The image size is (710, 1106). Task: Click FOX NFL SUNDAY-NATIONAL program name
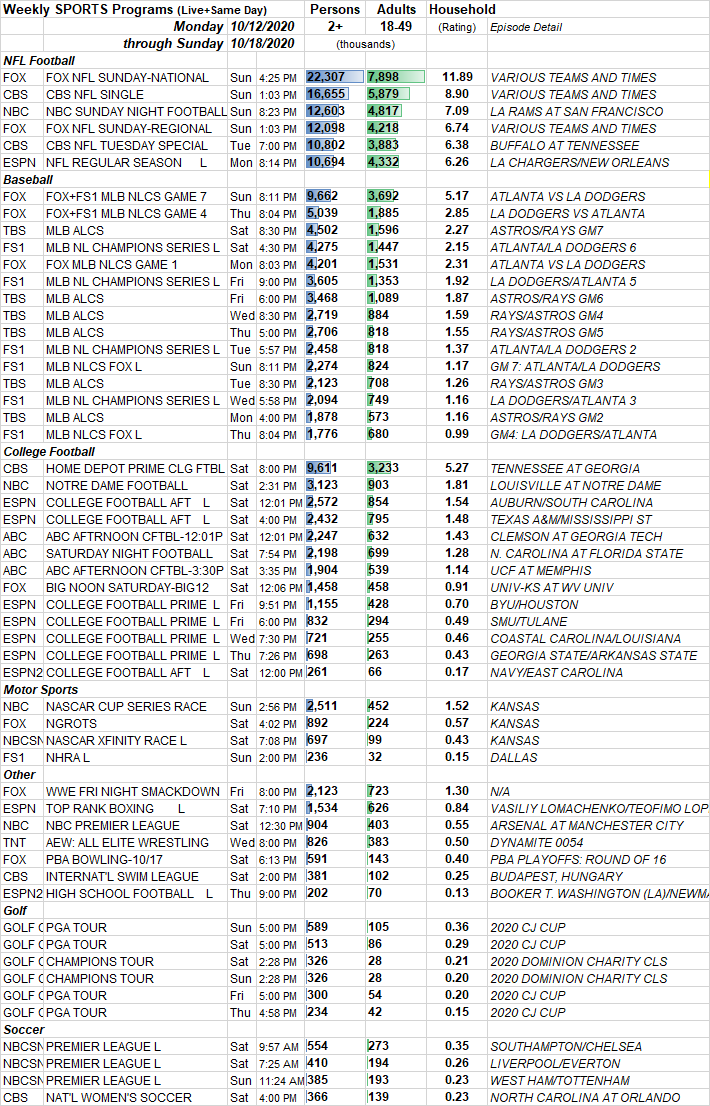coord(128,78)
